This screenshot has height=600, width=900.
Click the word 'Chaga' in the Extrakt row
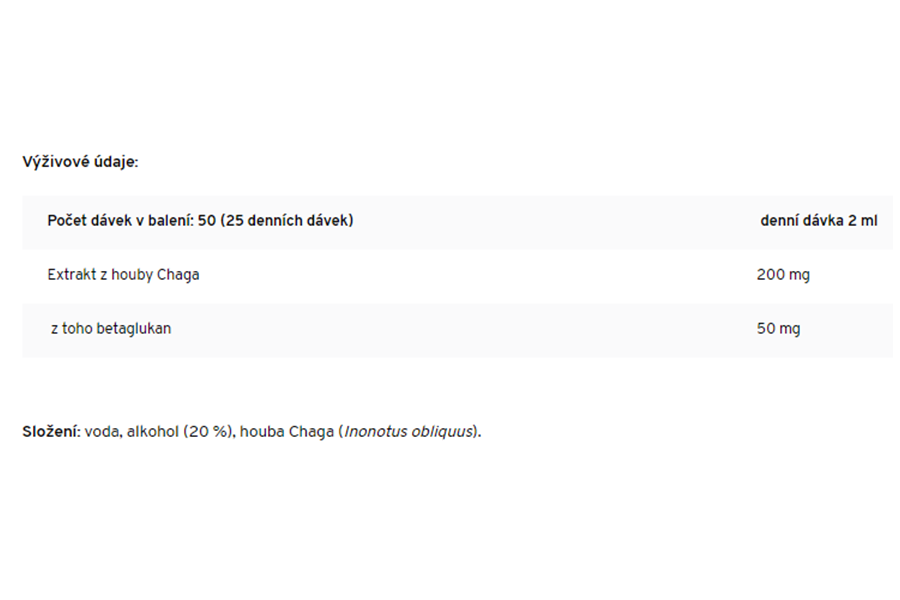178,274
